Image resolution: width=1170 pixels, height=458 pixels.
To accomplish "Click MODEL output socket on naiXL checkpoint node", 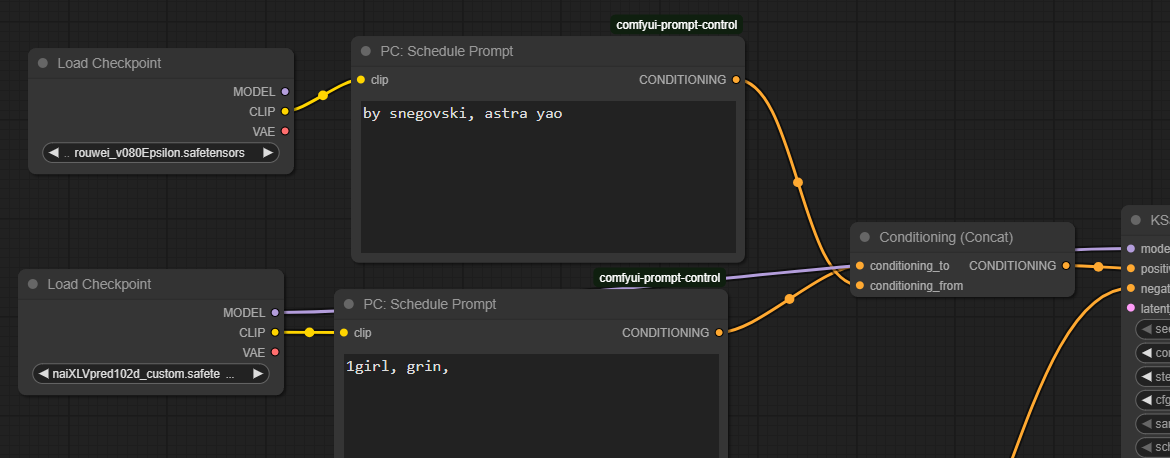I will 275,313.
